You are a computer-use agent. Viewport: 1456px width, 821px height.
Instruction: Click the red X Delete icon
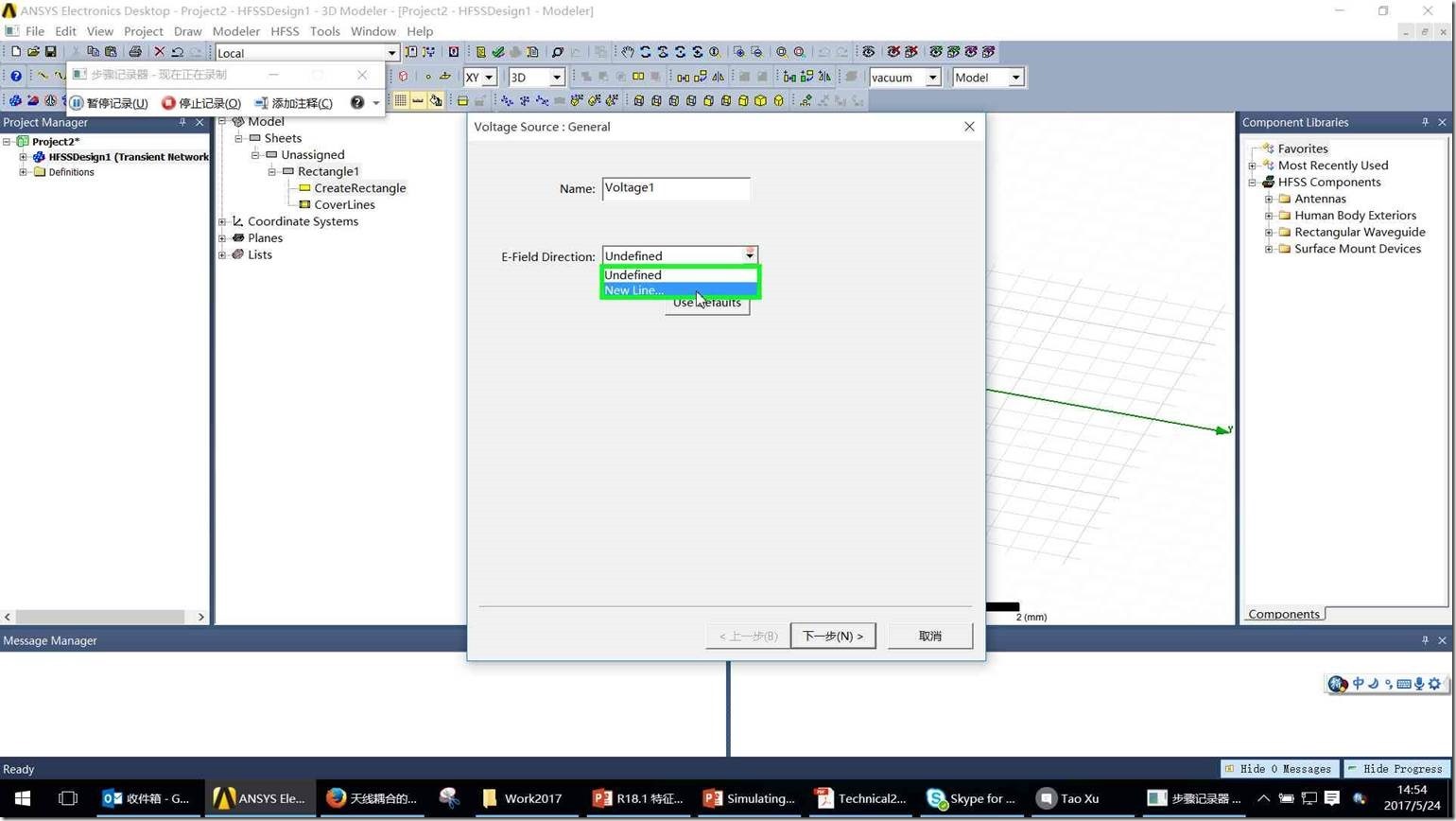point(159,52)
